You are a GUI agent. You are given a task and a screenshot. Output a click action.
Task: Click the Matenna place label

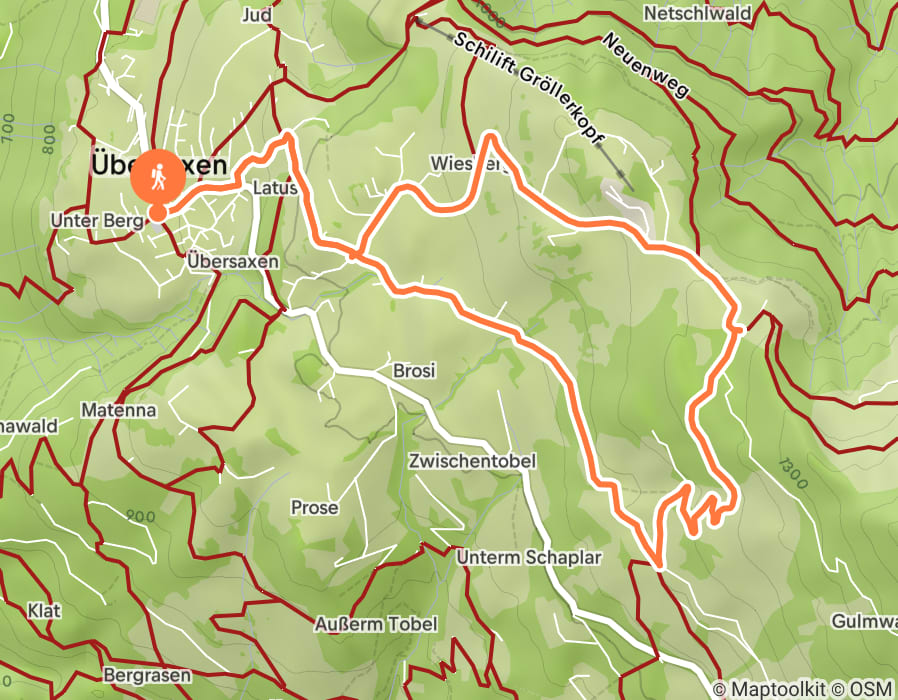tap(119, 410)
